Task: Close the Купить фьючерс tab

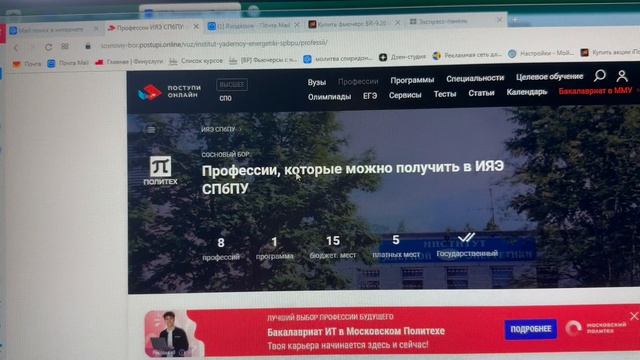Action: coord(397,23)
